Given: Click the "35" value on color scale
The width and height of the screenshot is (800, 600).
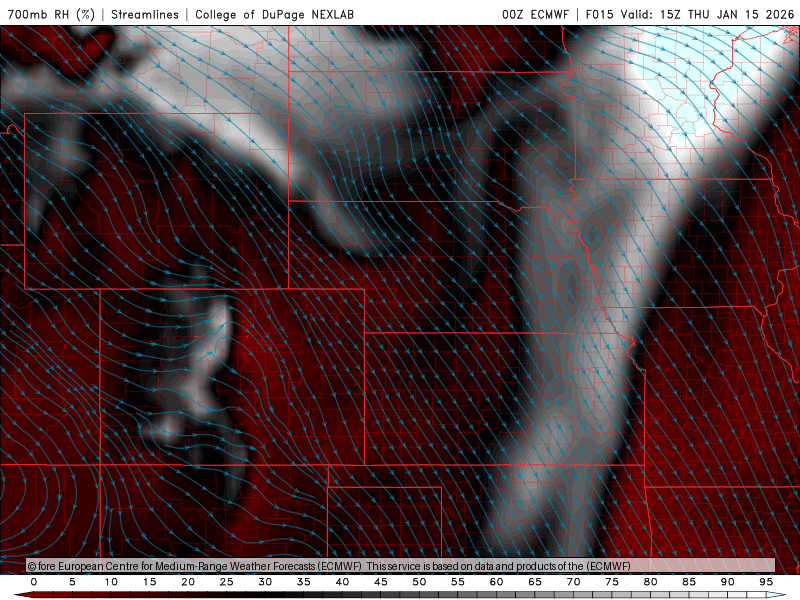Looking at the screenshot, I should [x=304, y=582].
